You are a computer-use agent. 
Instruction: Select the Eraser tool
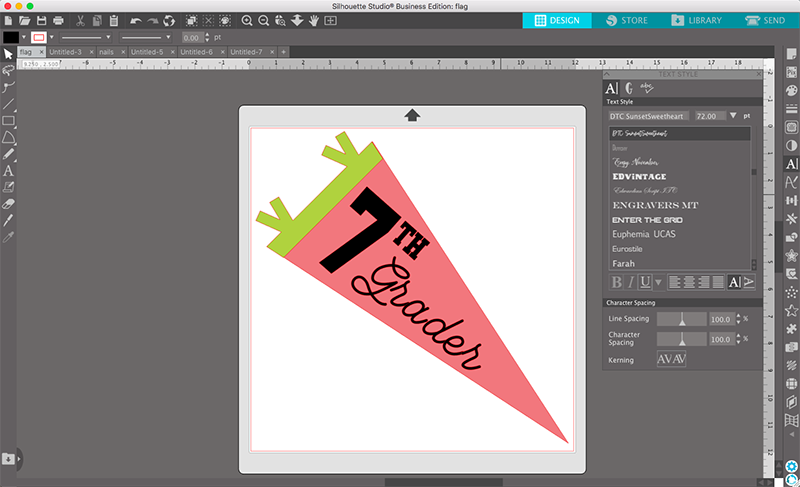[8, 204]
